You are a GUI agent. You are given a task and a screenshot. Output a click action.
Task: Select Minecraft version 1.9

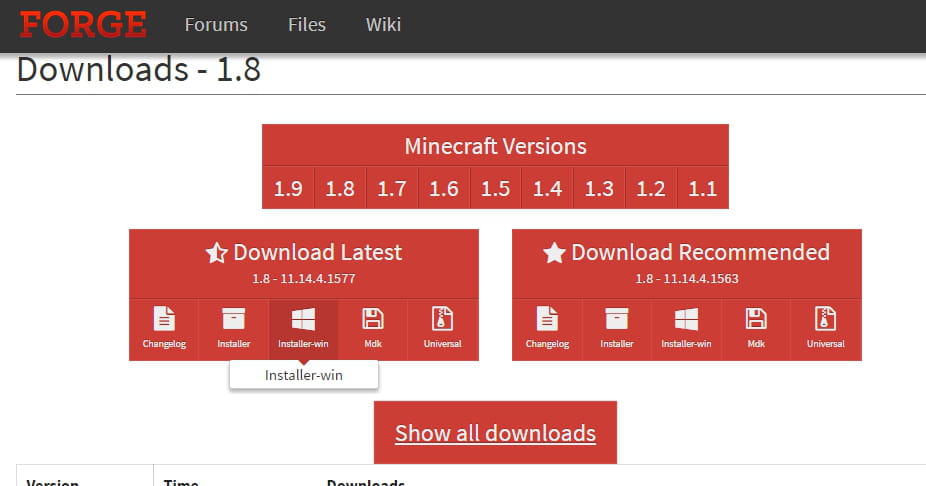(288, 188)
